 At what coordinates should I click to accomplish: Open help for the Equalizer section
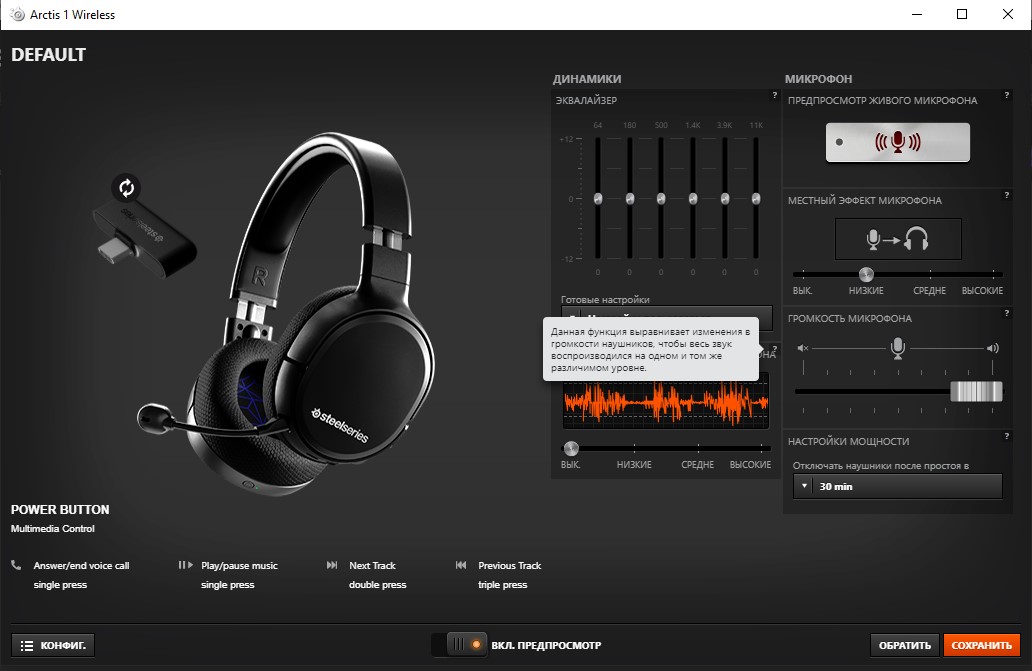pyautogui.click(x=775, y=95)
